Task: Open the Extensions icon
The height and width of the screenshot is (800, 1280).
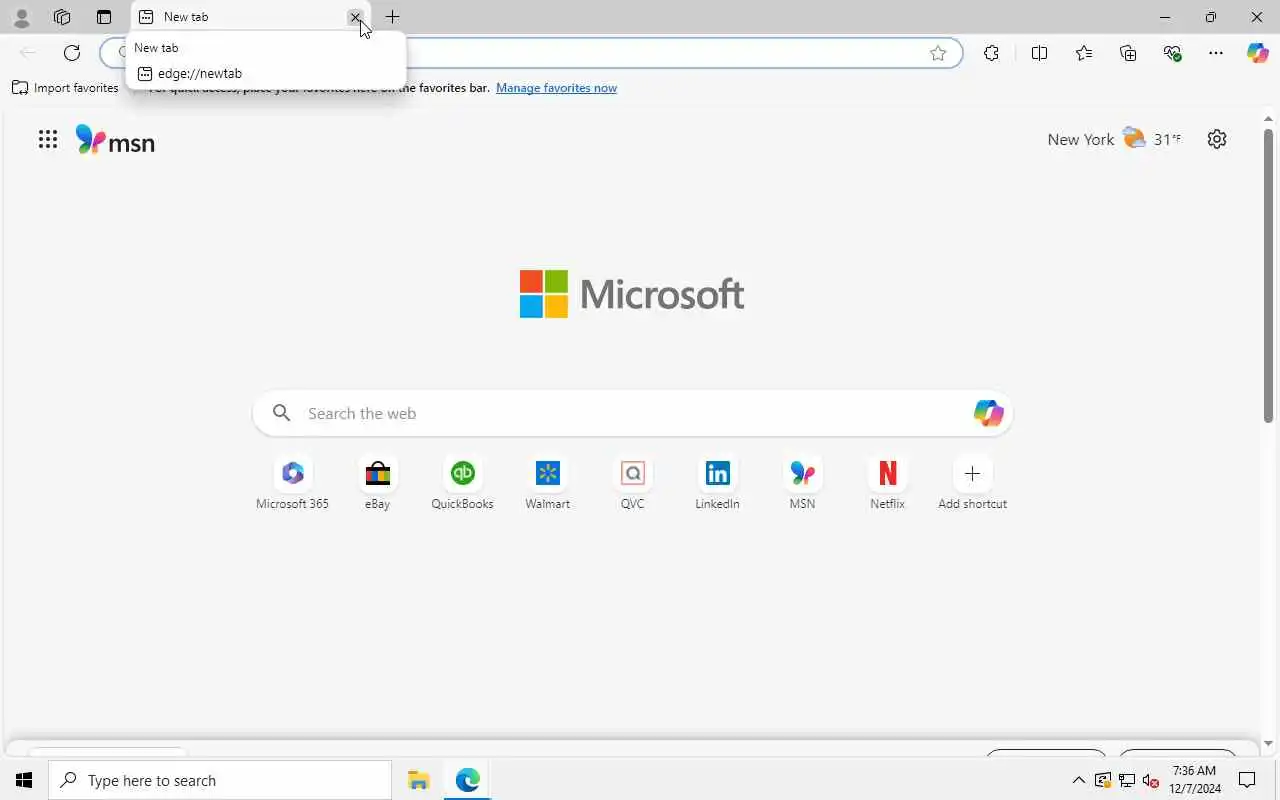Action: (x=991, y=53)
